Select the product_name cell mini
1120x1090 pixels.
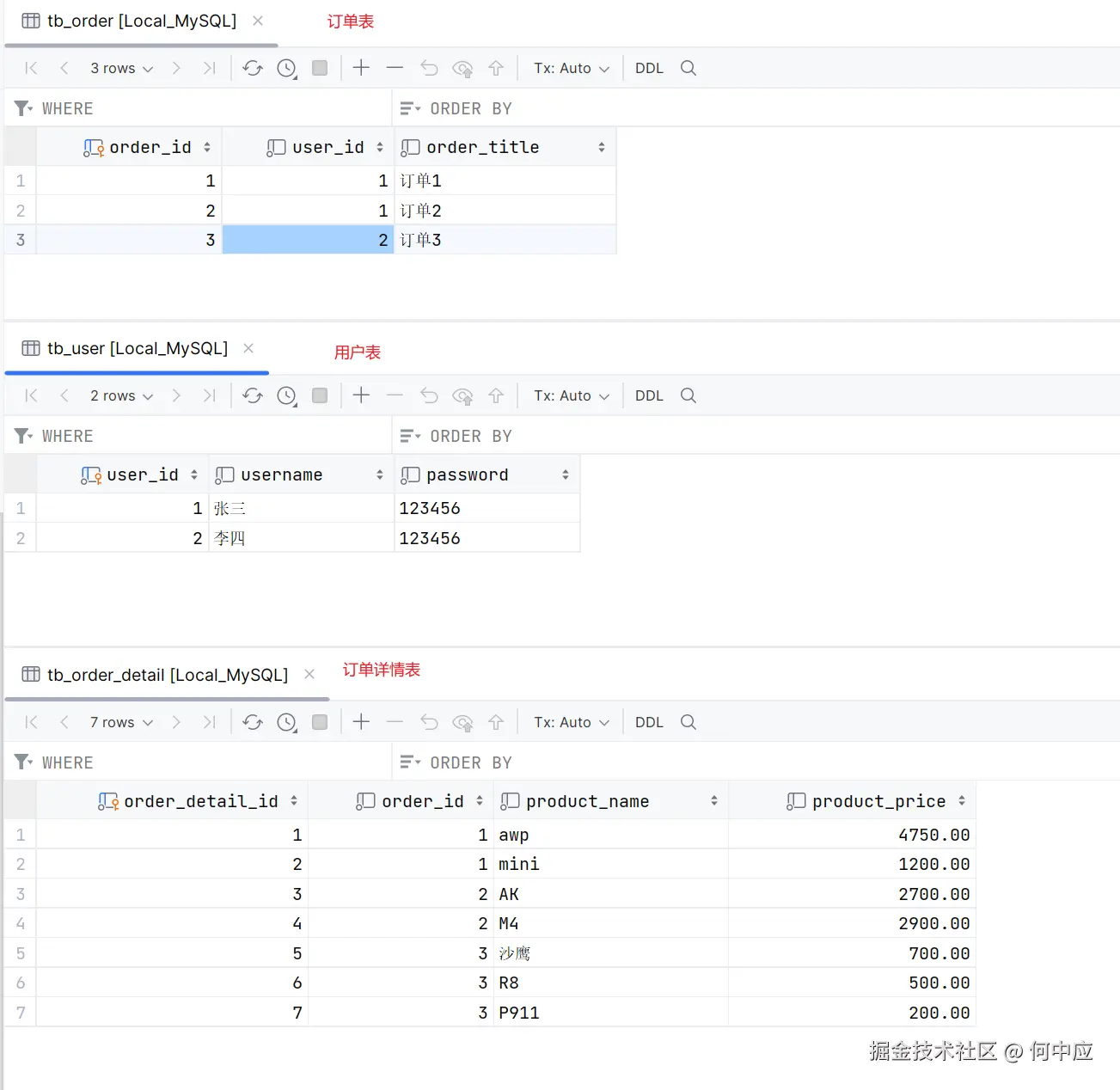(611, 864)
